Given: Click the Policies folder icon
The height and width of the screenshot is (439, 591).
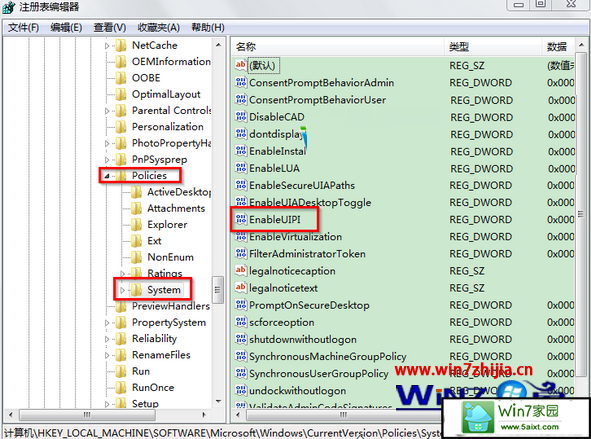Looking at the screenshot, I should coord(121,176).
